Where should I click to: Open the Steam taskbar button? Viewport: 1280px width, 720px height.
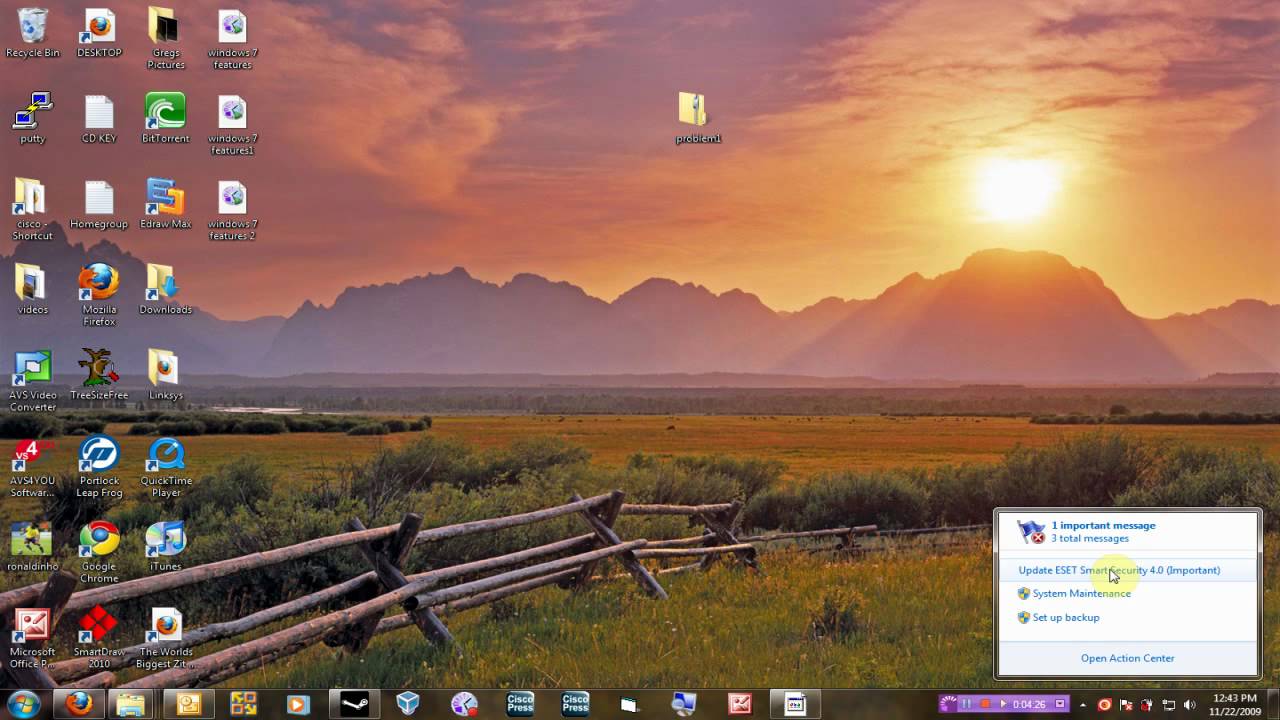click(354, 704)
